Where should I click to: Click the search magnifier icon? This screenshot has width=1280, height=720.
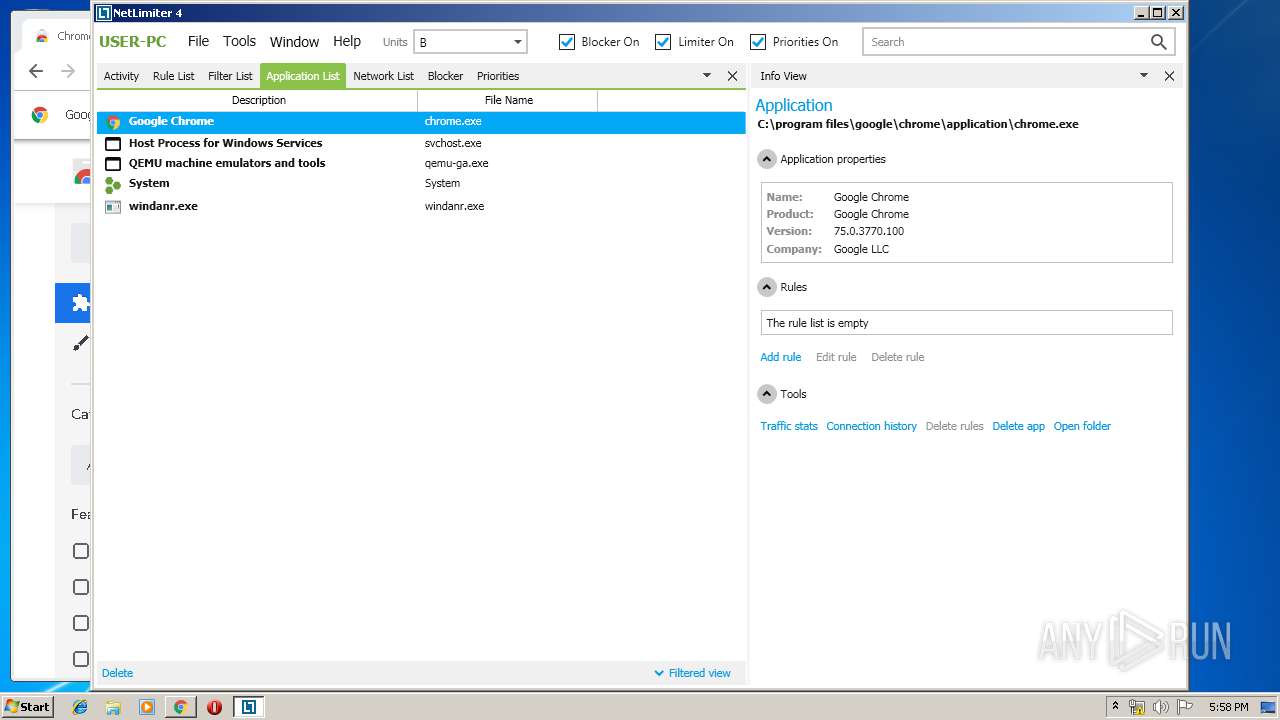pyautogui.click(x=1158, y=42)
